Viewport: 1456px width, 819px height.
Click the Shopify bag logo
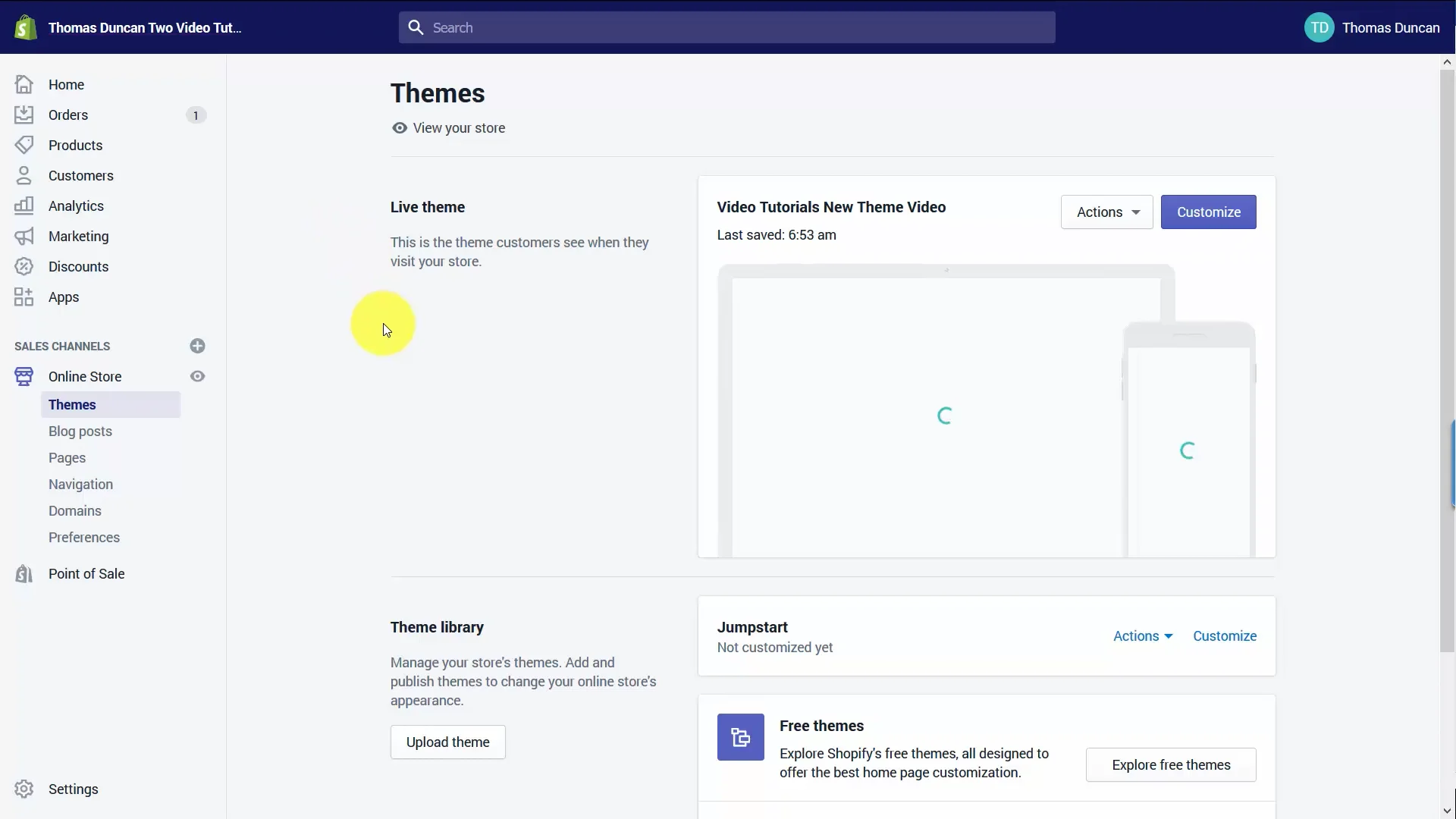[26, 28]
